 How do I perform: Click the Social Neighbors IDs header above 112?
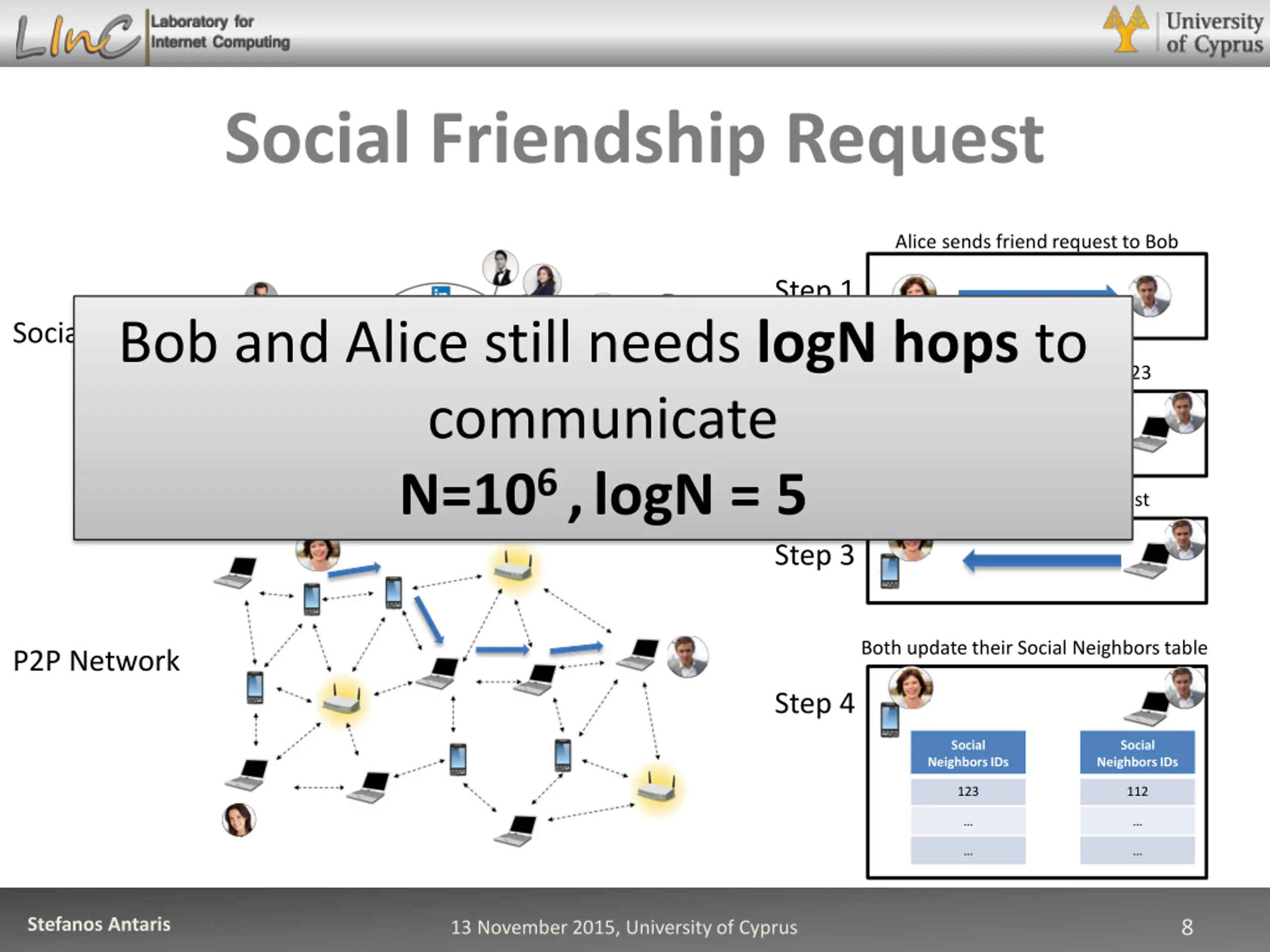1138,753
